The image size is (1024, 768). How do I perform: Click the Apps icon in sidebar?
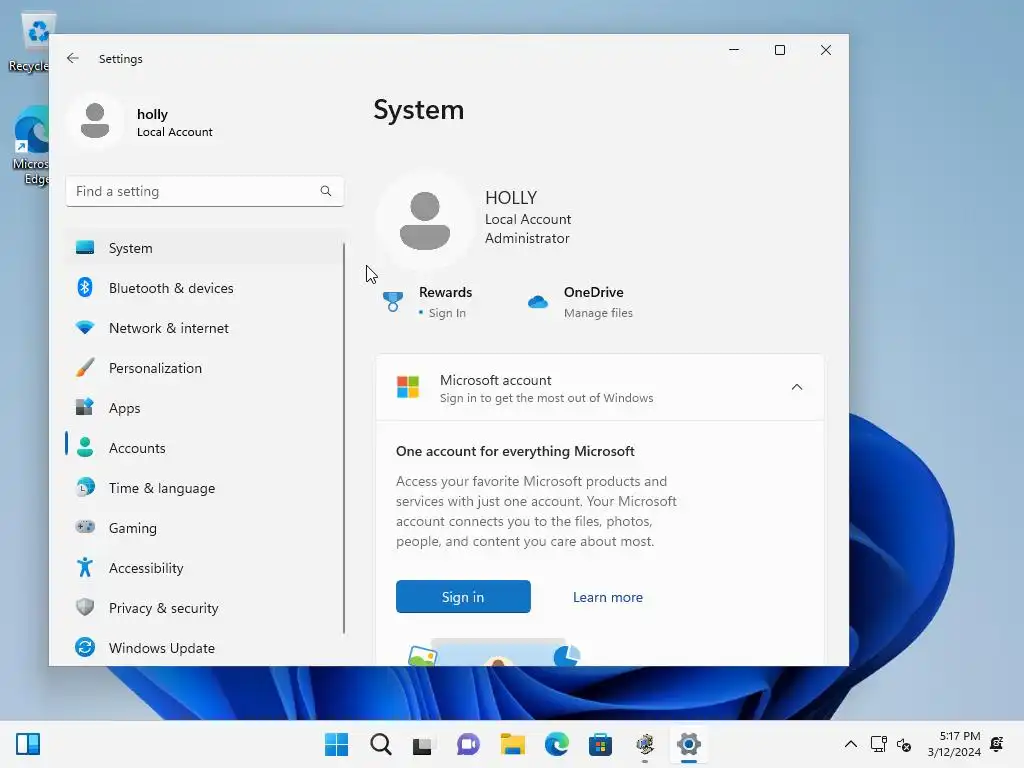[x=85, y=408]
